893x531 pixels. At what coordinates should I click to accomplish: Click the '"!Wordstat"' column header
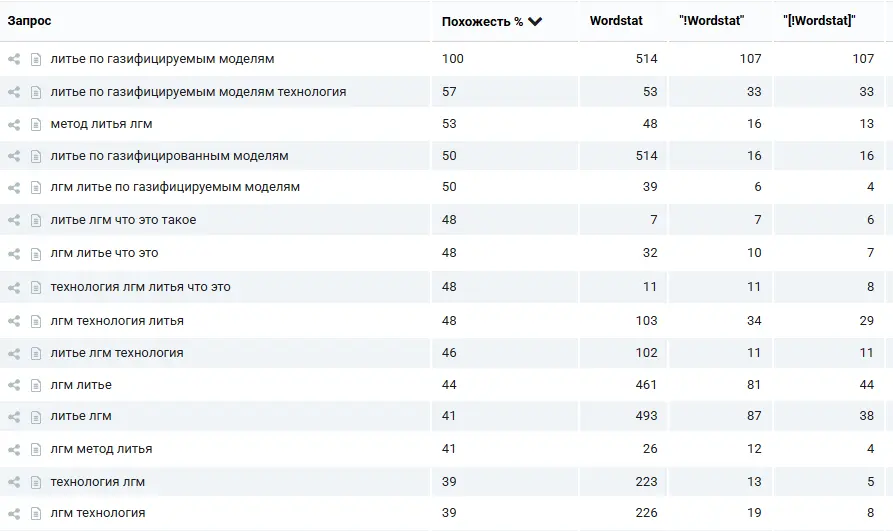711,21
